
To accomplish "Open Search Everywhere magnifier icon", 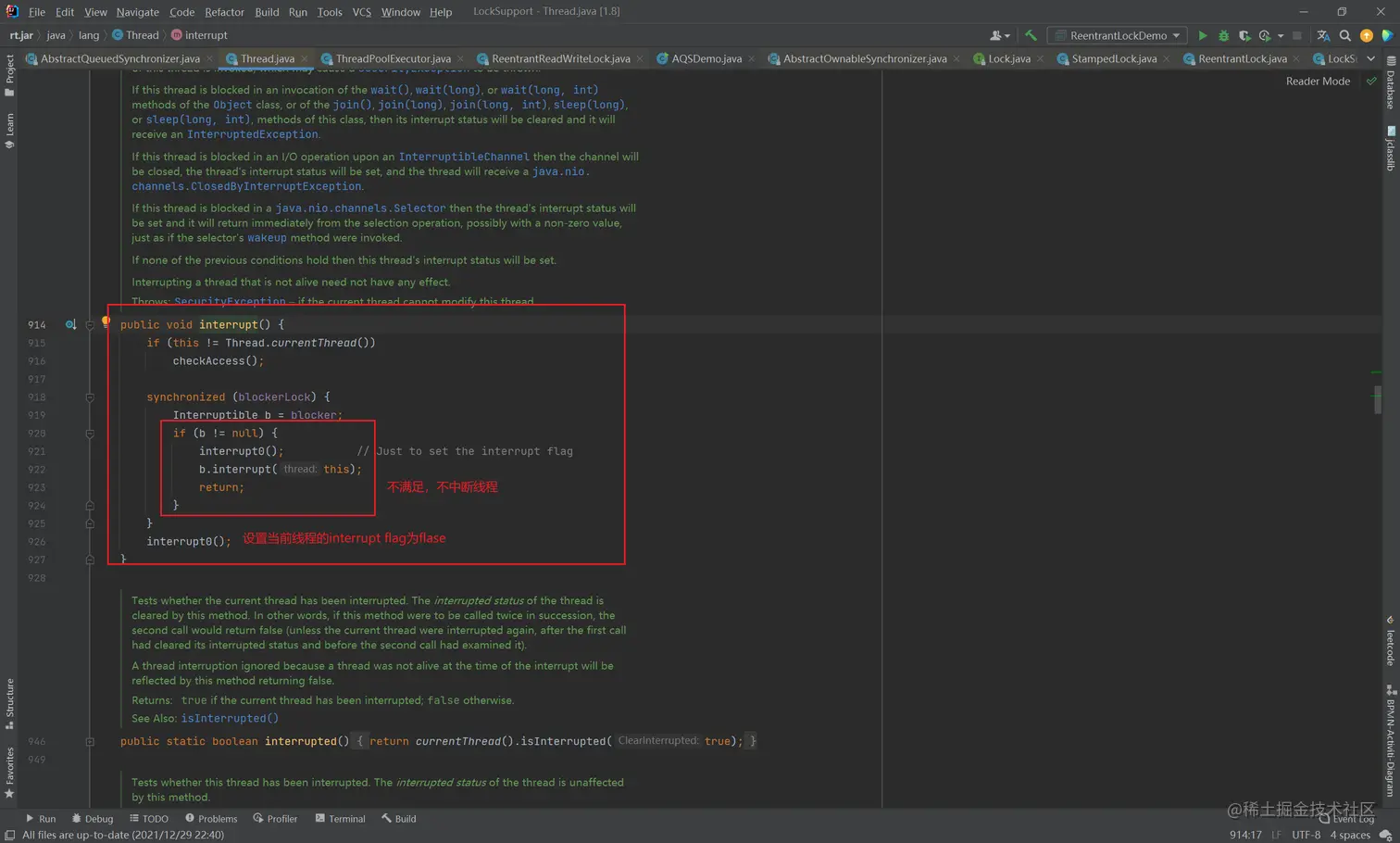I will pos(1345,35).
